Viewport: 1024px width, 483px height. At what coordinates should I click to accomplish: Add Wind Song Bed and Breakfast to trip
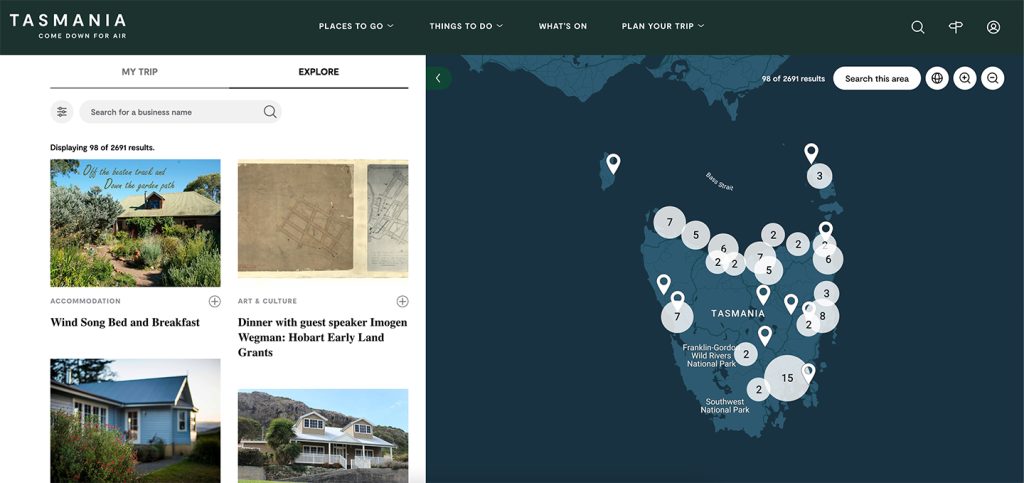click(215, 301)
